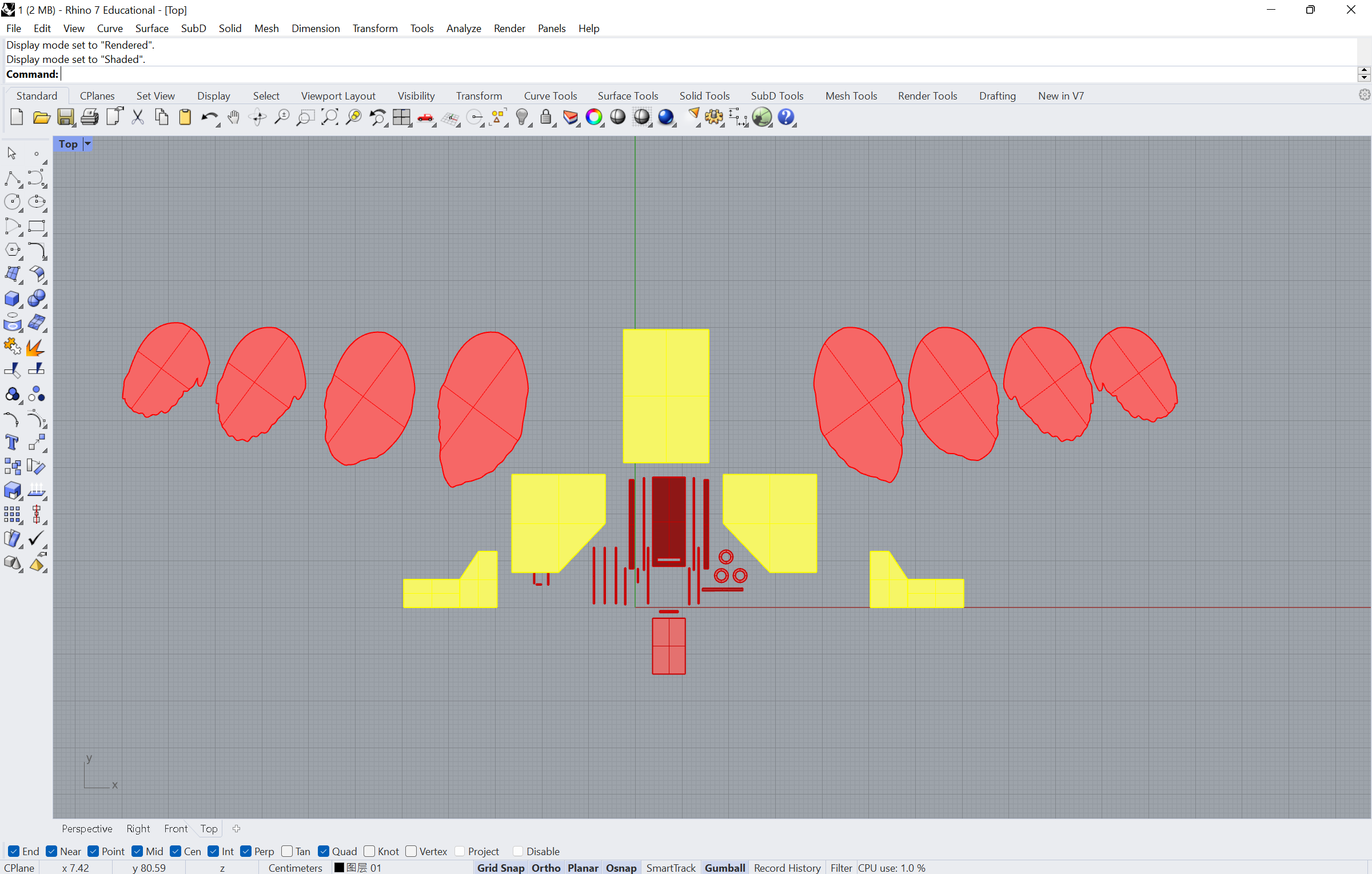Screen dimensions: 1372x874
Task: Click in the Command input field
Action: click(x=708, y=74)
